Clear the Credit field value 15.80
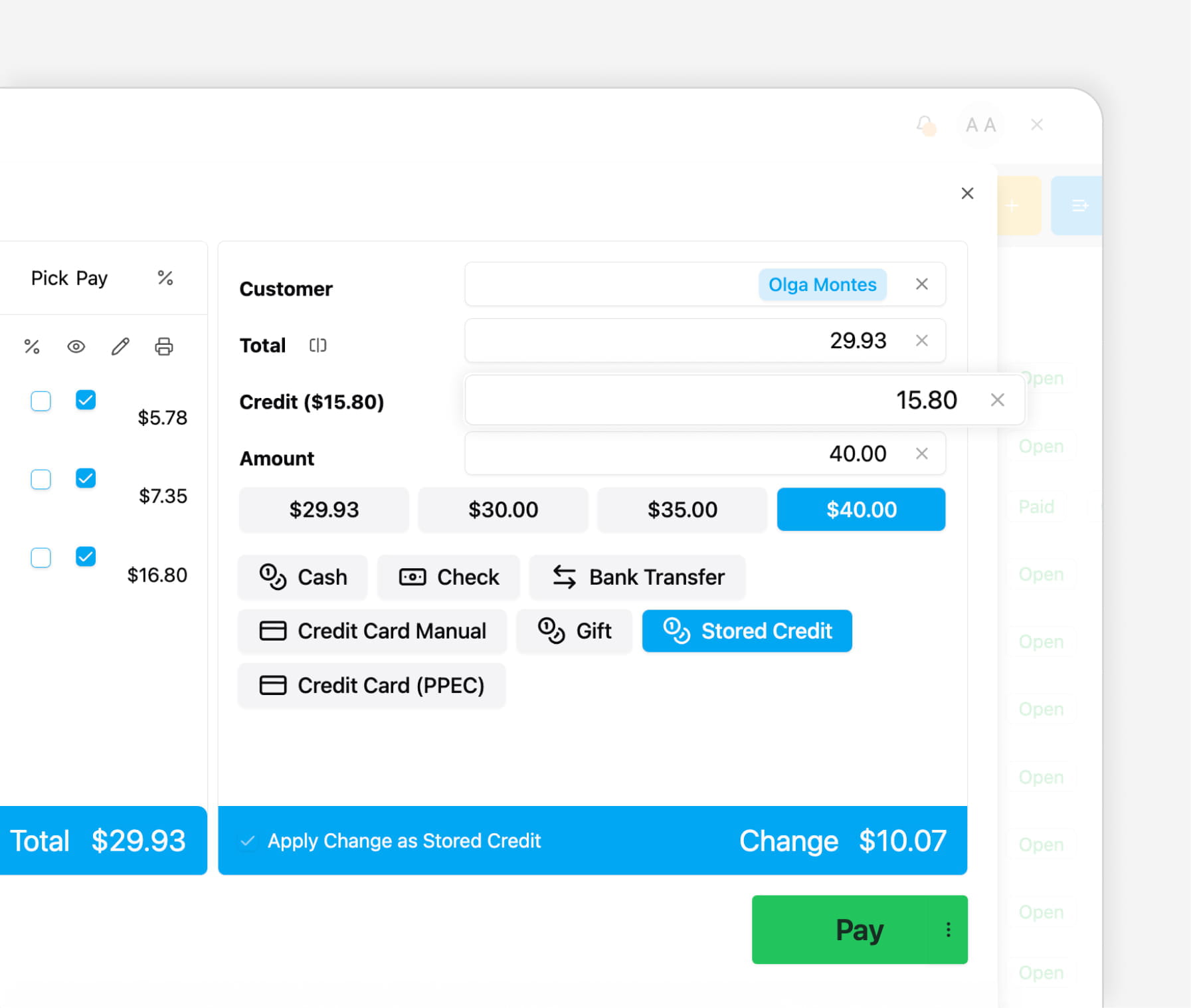 click(x=997, y=400)
